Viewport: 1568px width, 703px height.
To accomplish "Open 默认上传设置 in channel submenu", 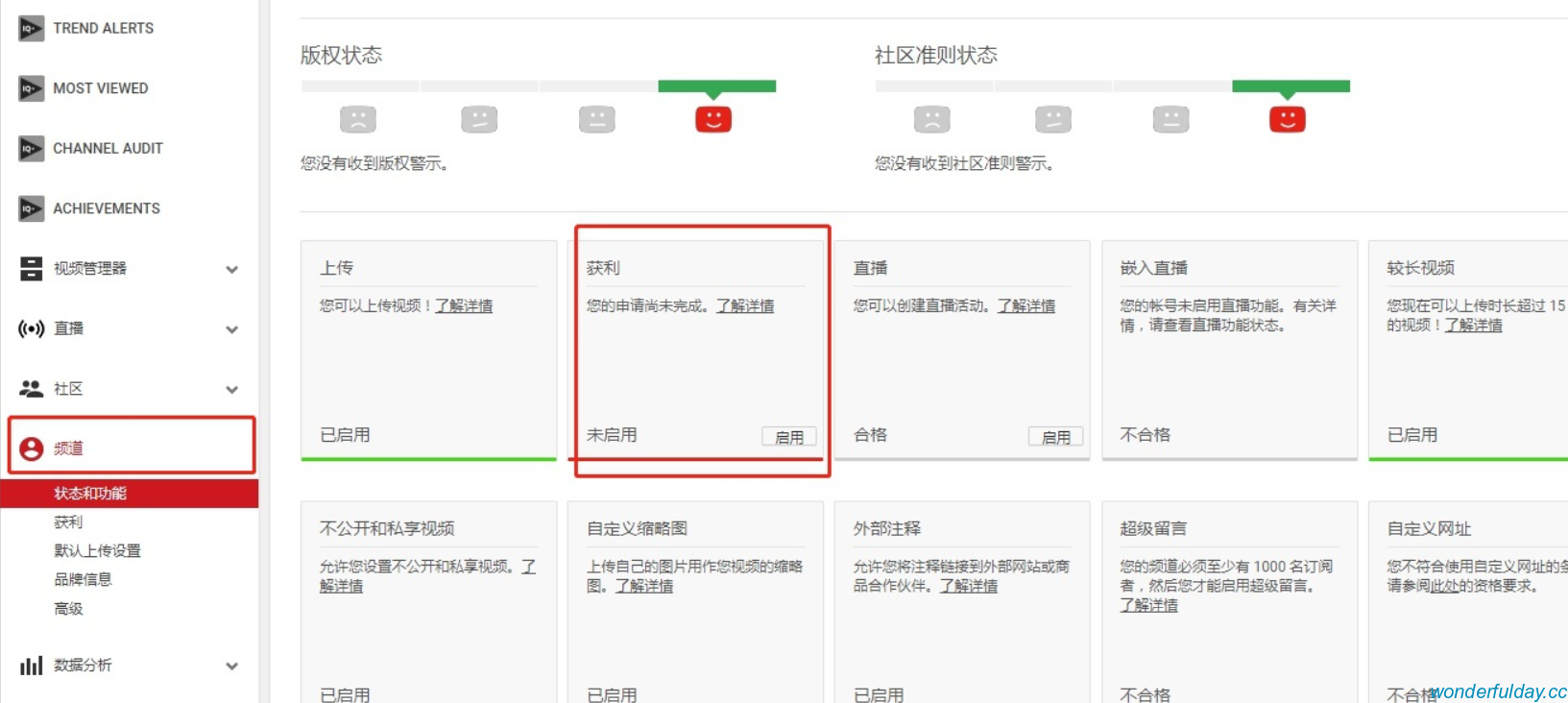I will tap(97, 551).
